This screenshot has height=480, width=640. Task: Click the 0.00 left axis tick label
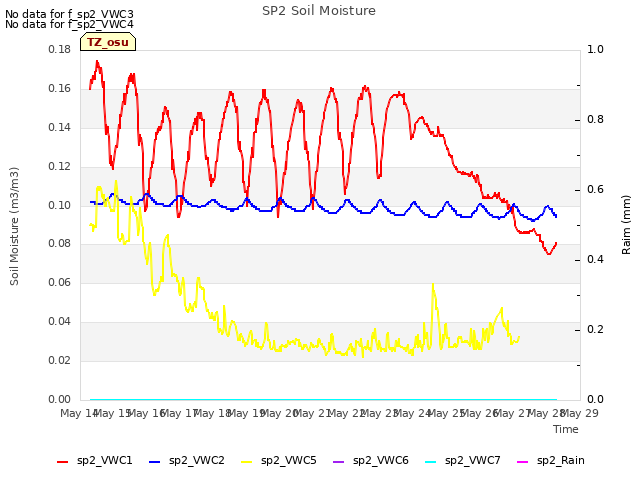(60, 399)
